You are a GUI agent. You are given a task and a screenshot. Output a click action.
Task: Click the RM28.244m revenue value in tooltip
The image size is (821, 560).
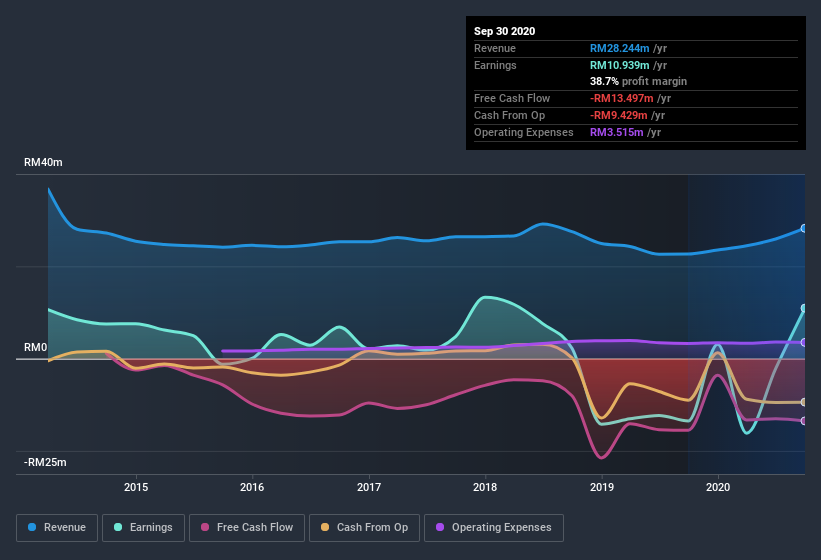pos(619,48)
